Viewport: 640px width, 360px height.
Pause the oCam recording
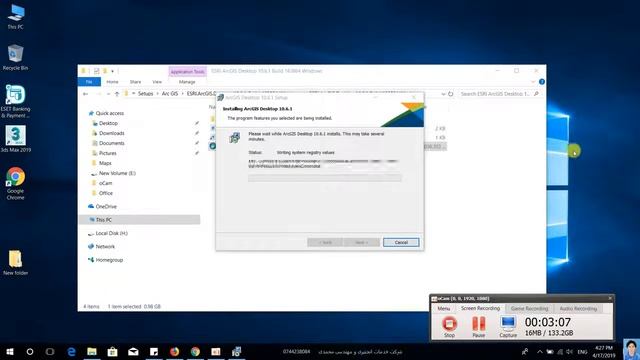click(x=478, y=326)
